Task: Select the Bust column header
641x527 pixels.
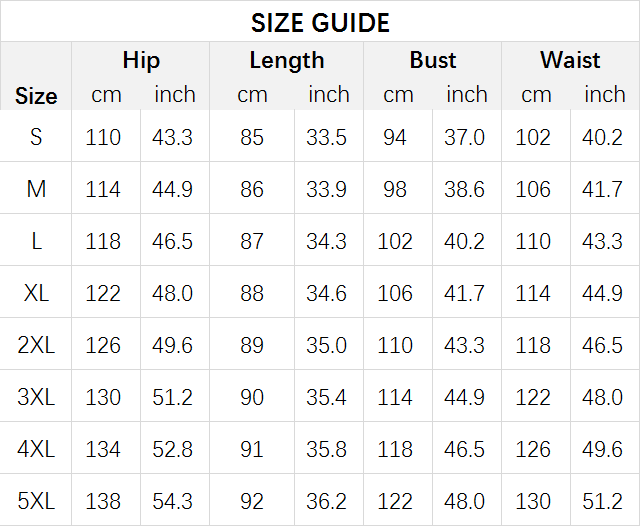Action: coord(433,60)
